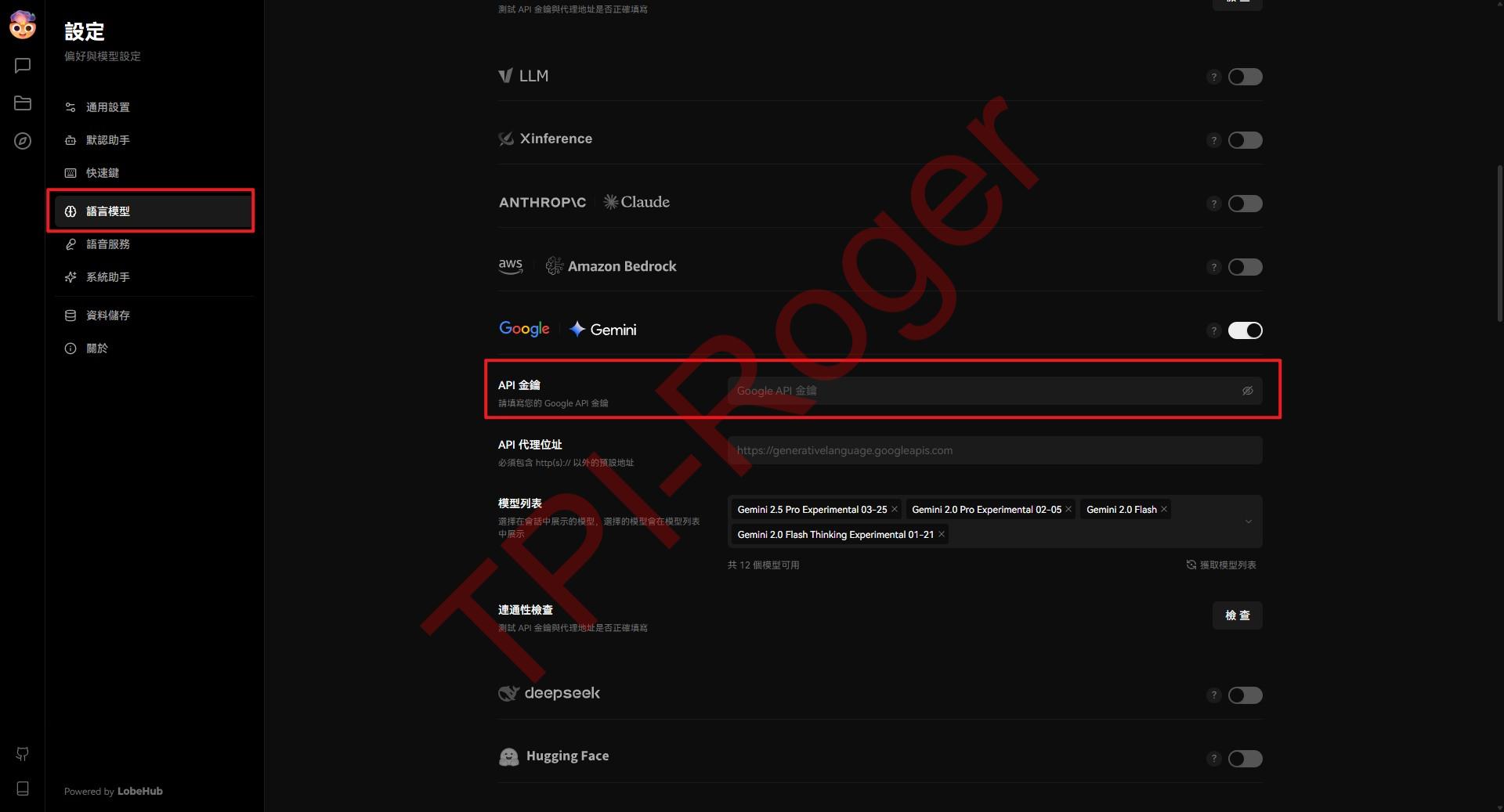Image resolution: width=1504 pixels, height=812 pixels.
Task: Enable the Amazon Bedrock toggle
Action: [1245, 267]
